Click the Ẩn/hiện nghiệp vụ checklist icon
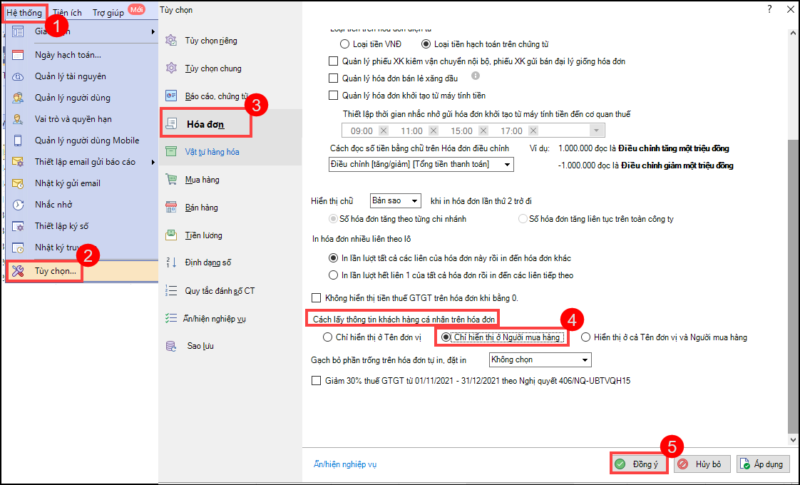This screenshot has height=485, width=800. point(171,318)
